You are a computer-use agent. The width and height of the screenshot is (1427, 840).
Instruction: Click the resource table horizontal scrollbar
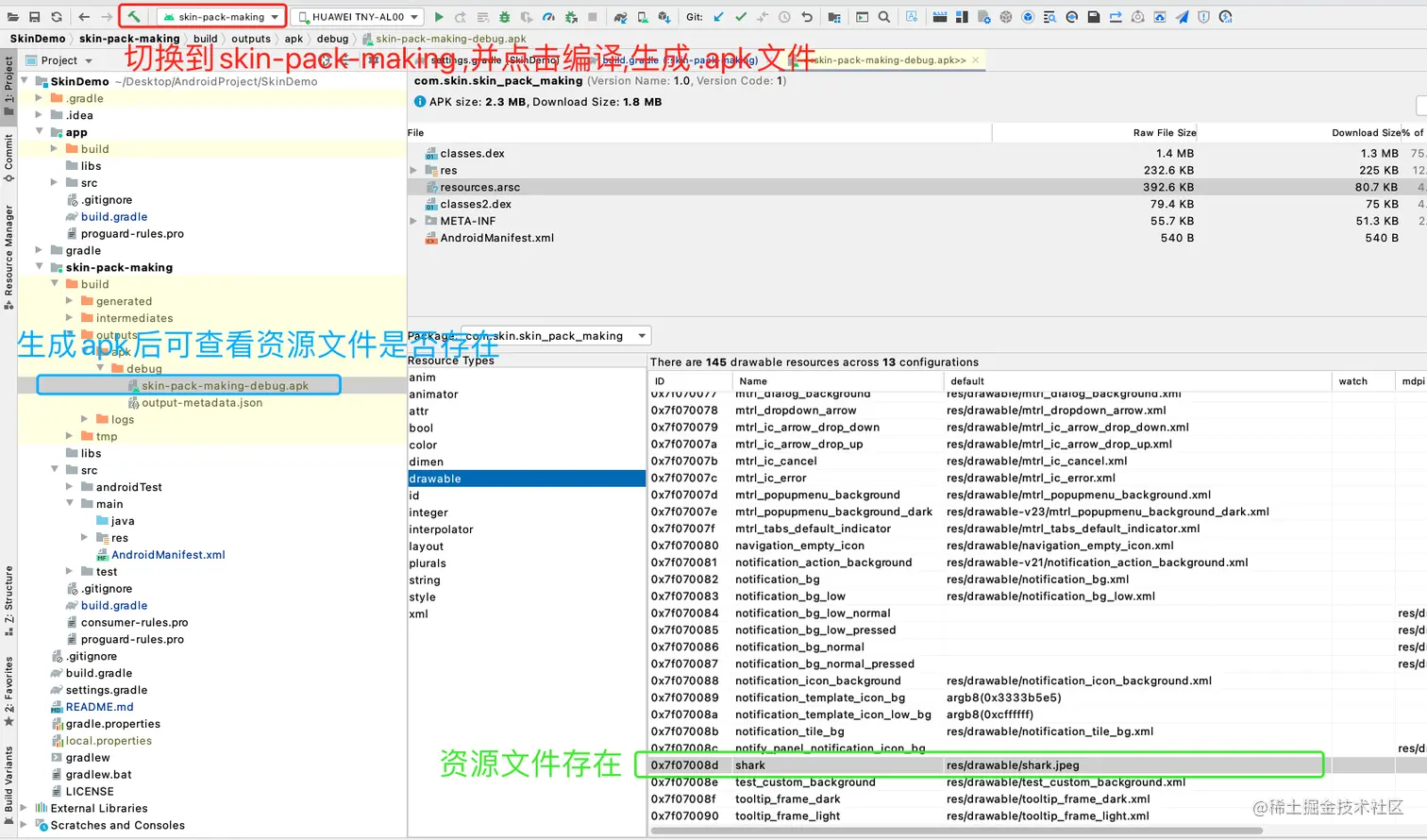957,832
